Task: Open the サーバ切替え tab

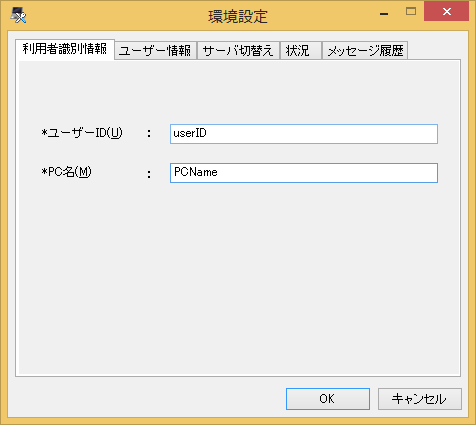Action: click(238, 51)
